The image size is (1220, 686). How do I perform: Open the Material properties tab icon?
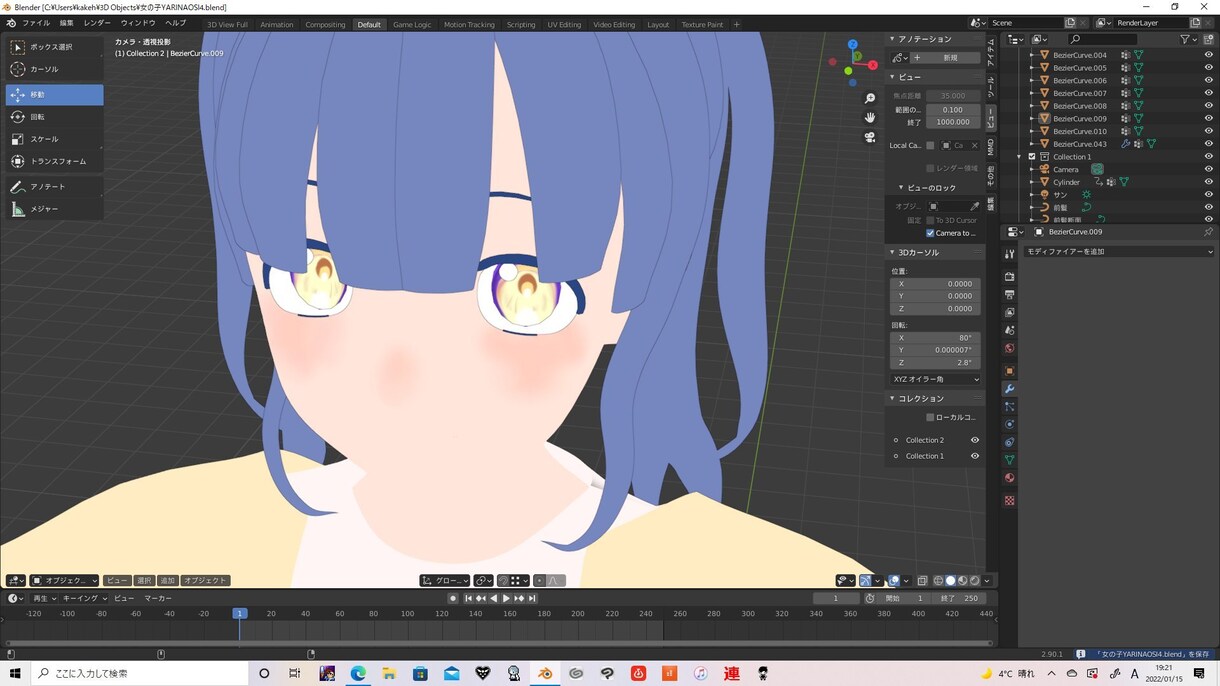click(x=1009, y=478)
